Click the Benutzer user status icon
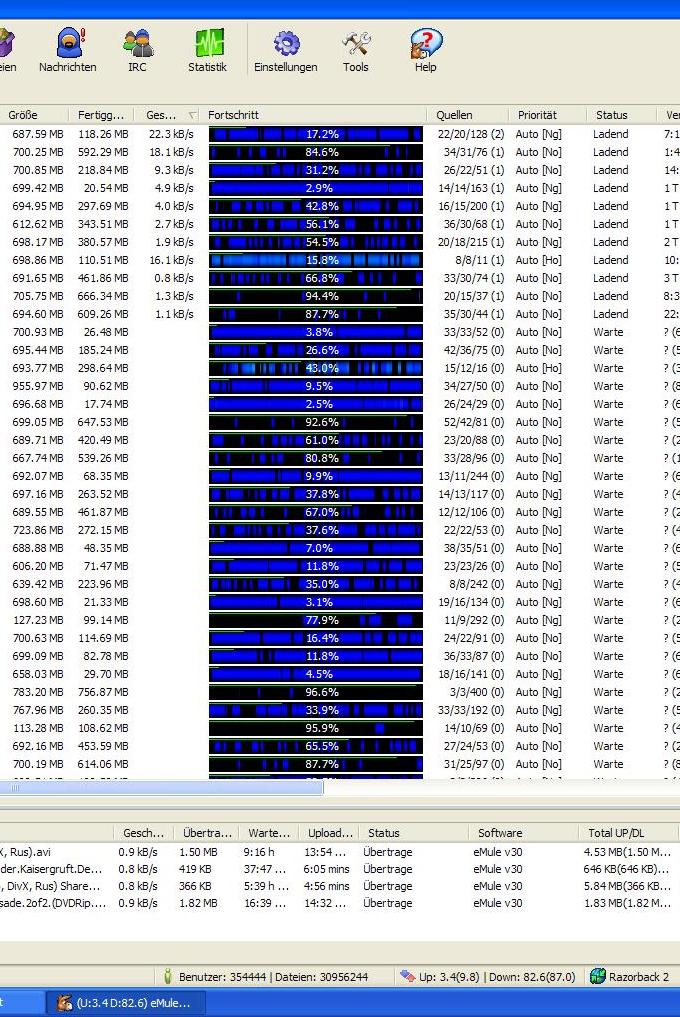This screenshot has width=680, height=1017. pos(168,976)
